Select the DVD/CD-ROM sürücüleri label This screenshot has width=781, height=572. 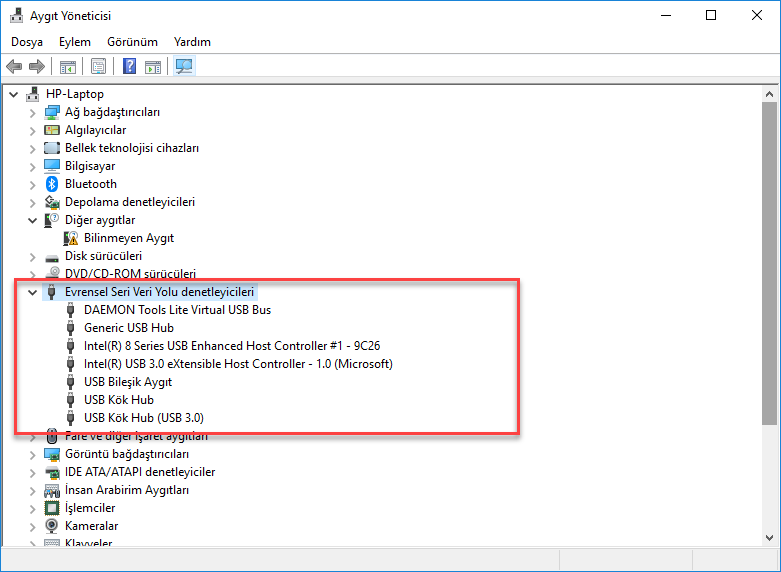130,274
